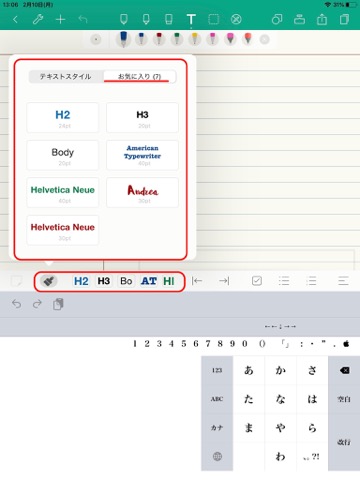Switch to テキストスタイル tab
This screenshot has height=480, width=360.
tap(65, 77)
